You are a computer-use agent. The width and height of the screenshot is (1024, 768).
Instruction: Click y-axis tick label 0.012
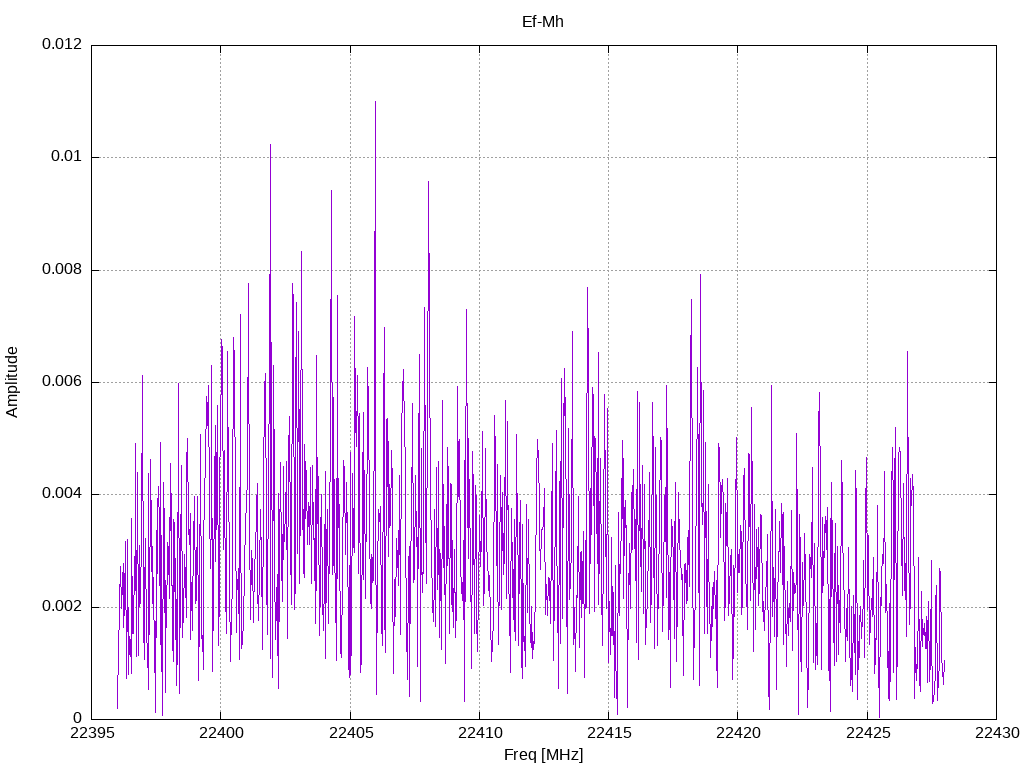pyautogui.click(x=63, y=44)
